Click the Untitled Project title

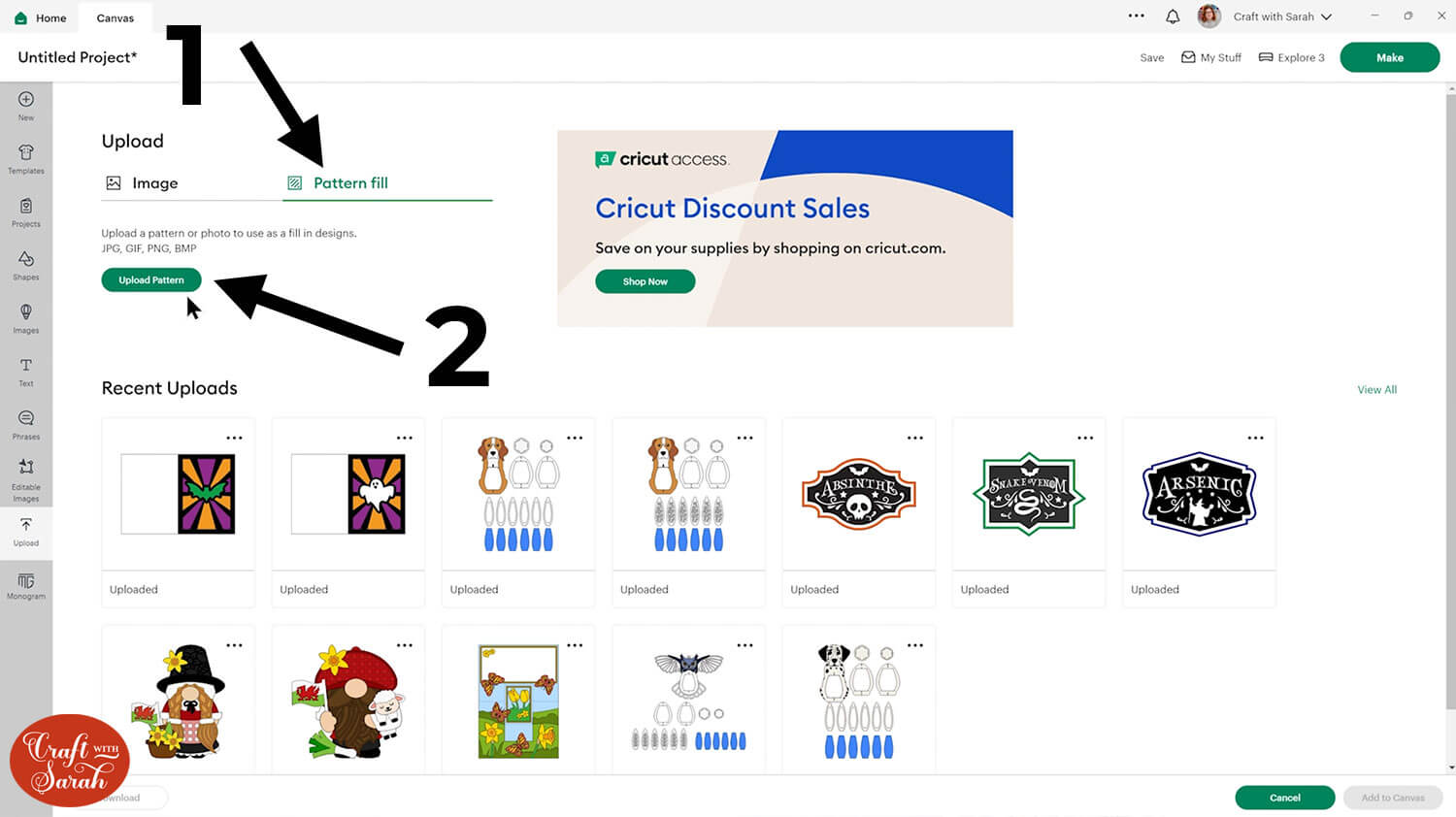tap(78, 57)
